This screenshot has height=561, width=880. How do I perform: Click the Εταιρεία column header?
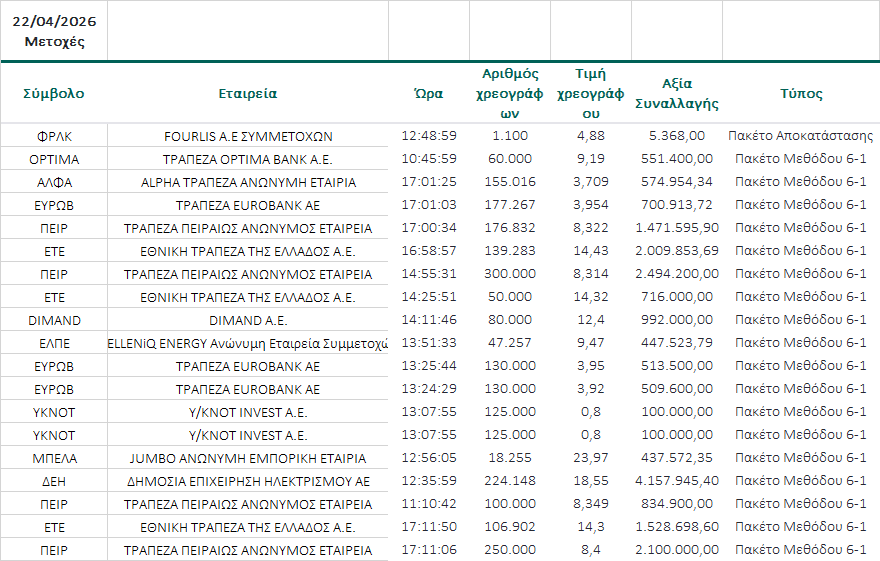[x=248, y=93]
